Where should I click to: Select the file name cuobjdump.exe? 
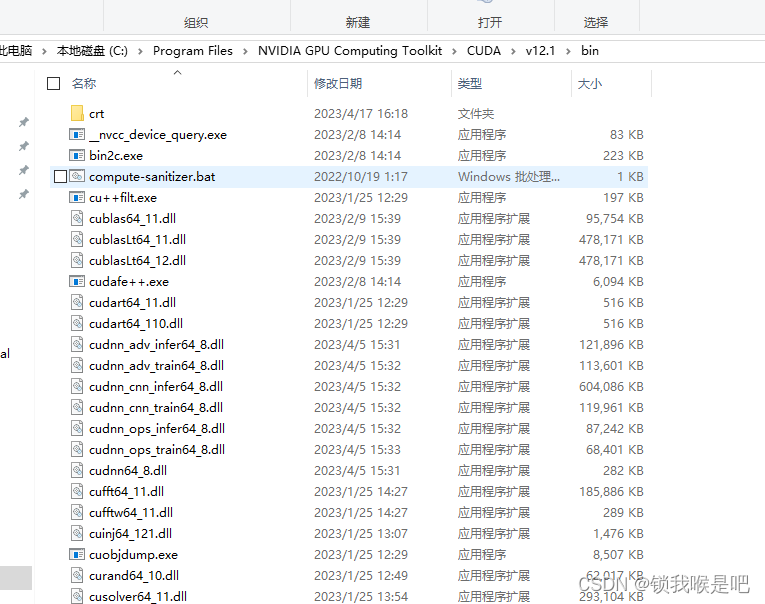[x=133, y=554]
